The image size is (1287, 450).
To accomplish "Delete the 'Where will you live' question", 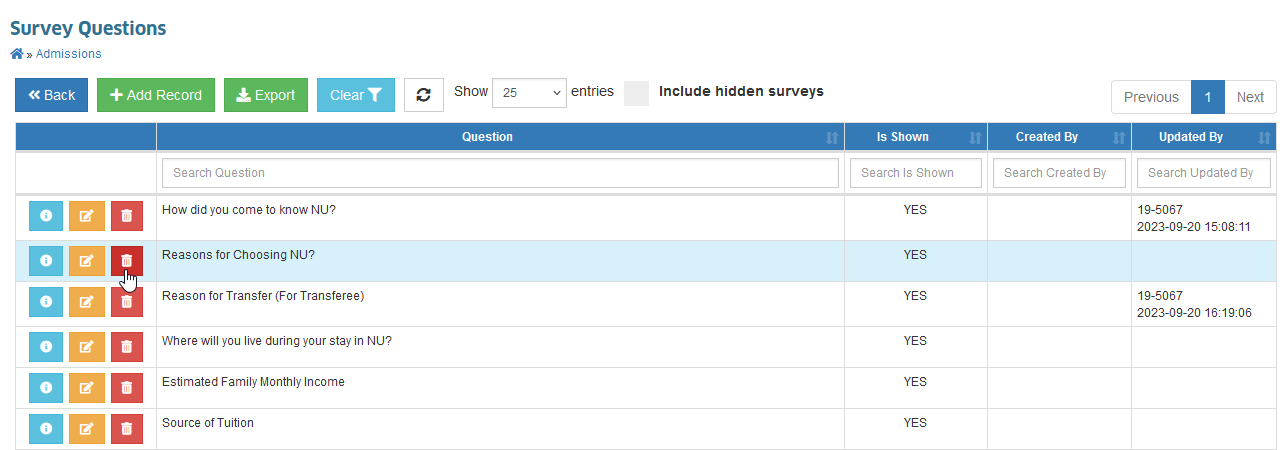I will point(127,346).
